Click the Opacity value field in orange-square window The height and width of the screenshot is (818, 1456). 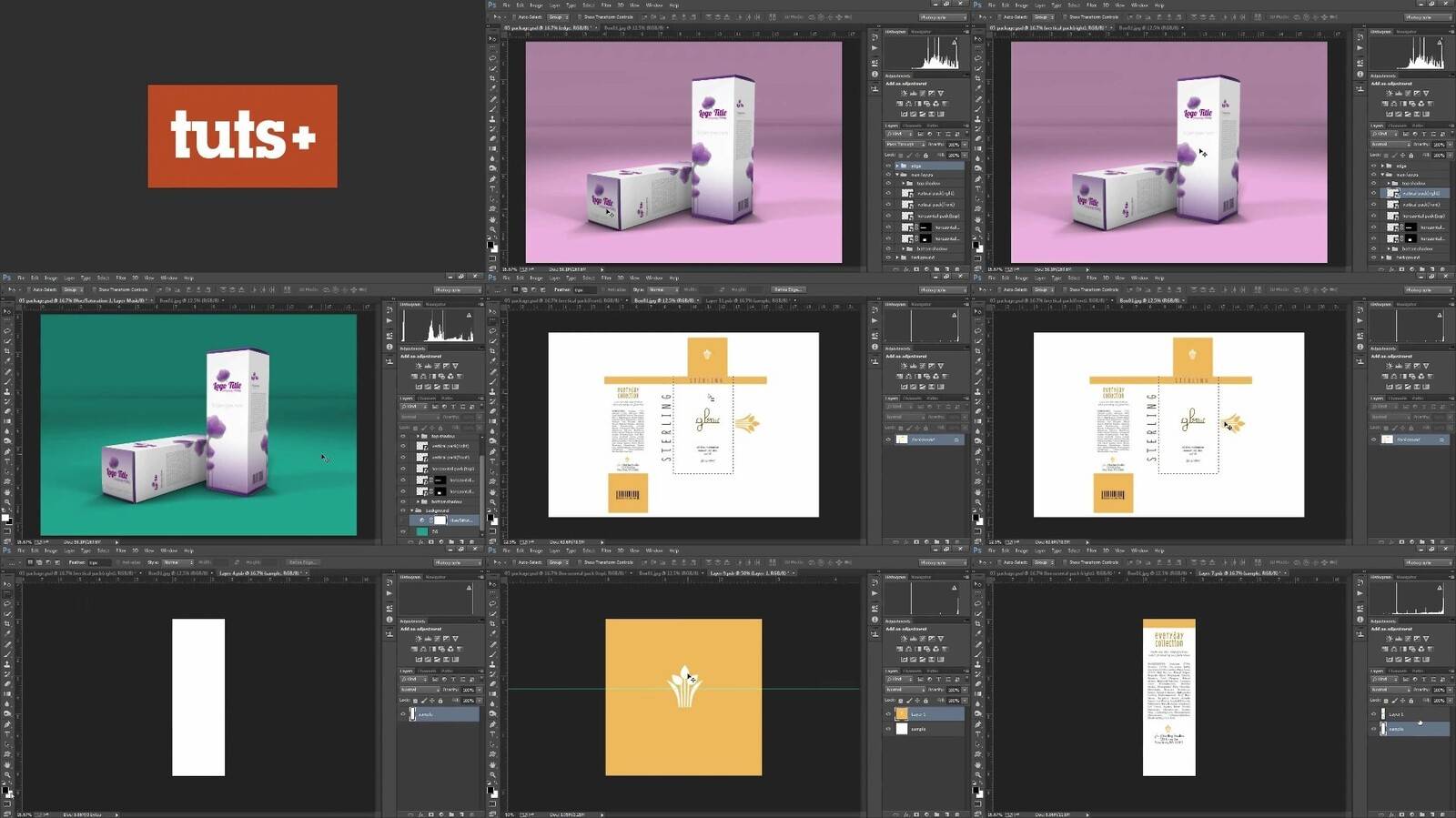point(953,690)
